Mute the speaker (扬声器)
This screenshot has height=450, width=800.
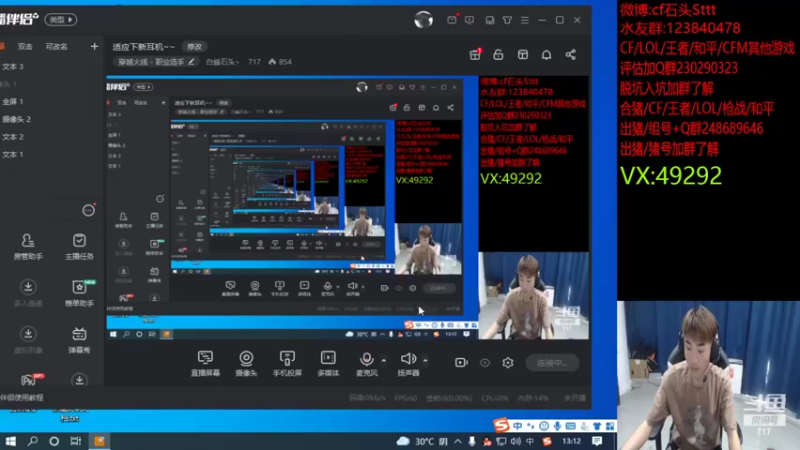coord(408,363)
